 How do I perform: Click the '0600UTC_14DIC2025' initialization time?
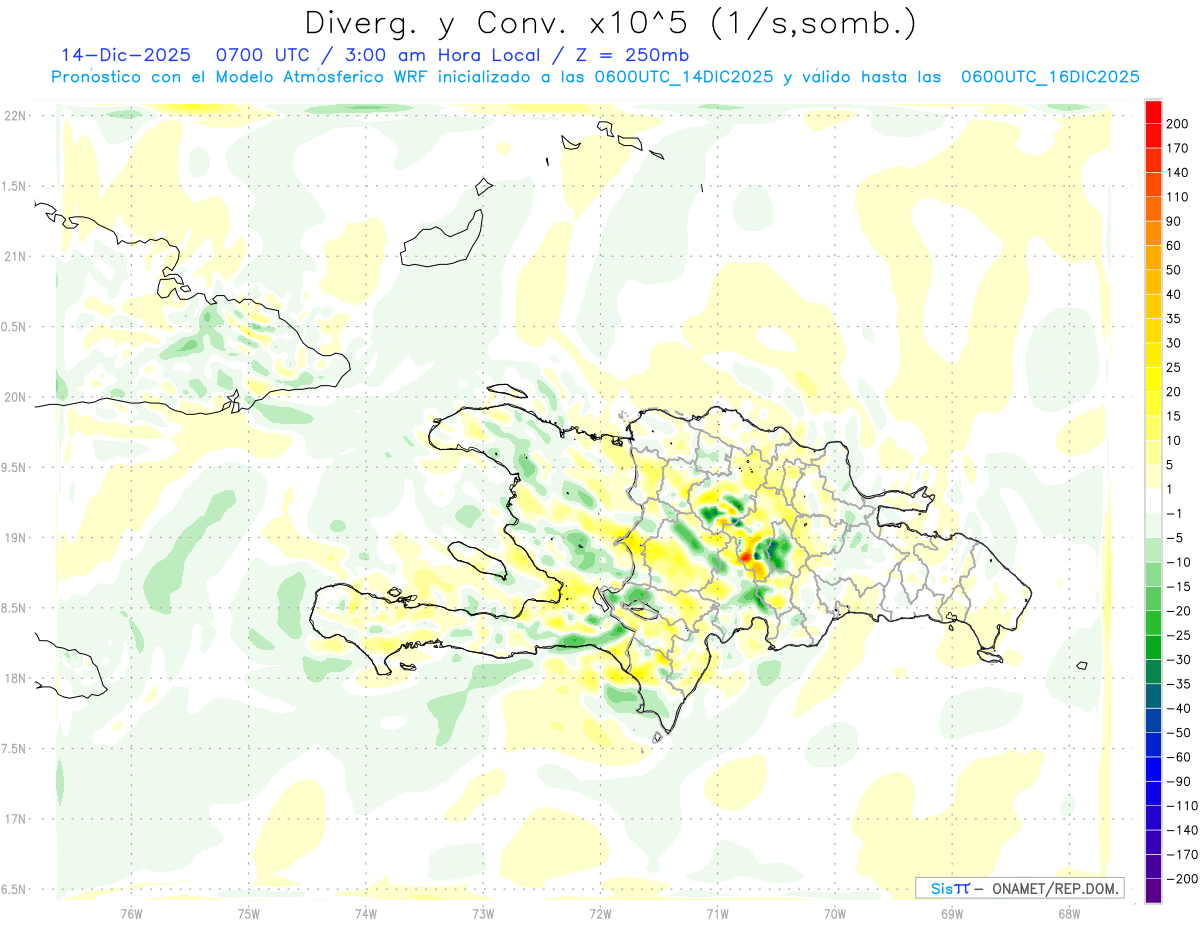tap(684, 77)
